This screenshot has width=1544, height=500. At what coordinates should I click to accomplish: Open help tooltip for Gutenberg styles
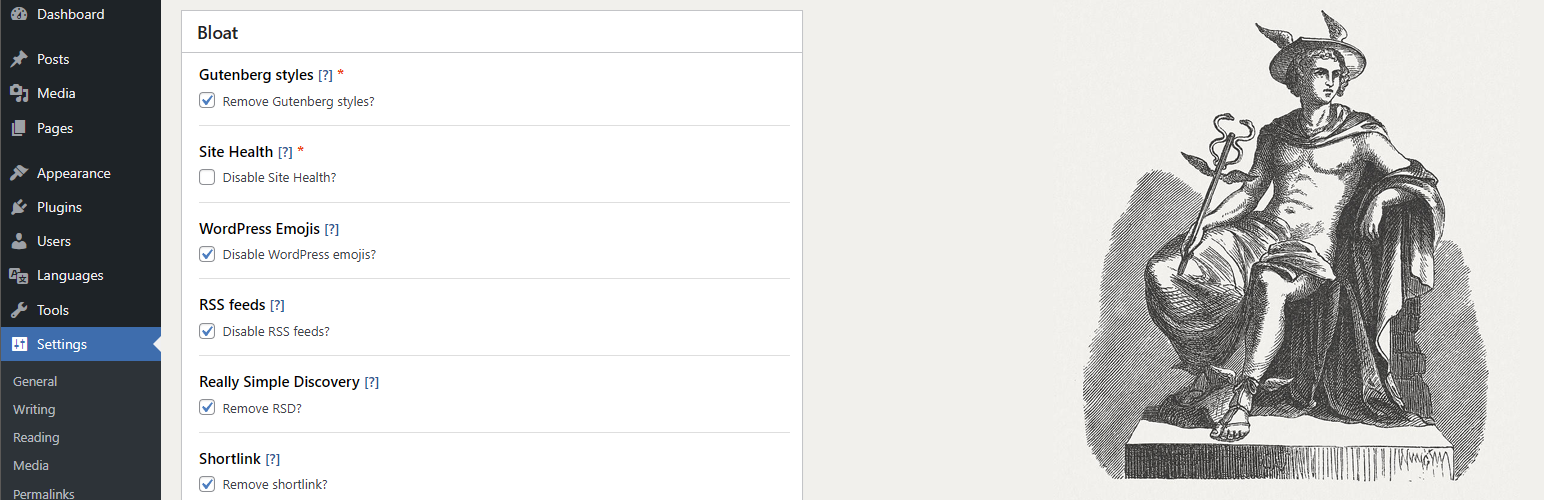[x=325, y=75]
